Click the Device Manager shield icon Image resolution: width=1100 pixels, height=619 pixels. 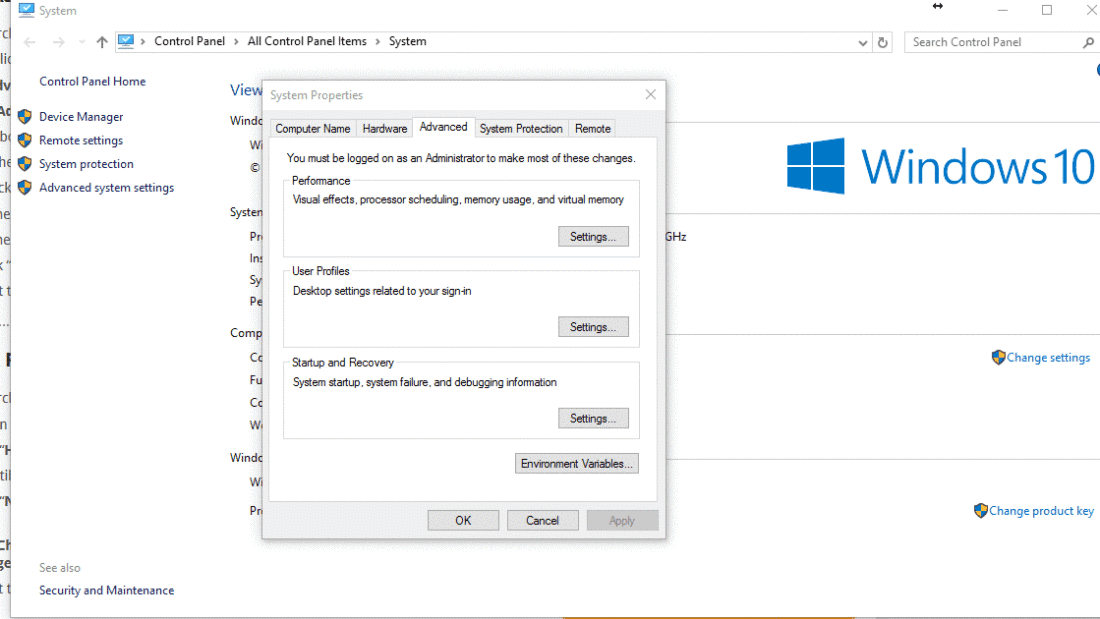click(x=25, y=117)
